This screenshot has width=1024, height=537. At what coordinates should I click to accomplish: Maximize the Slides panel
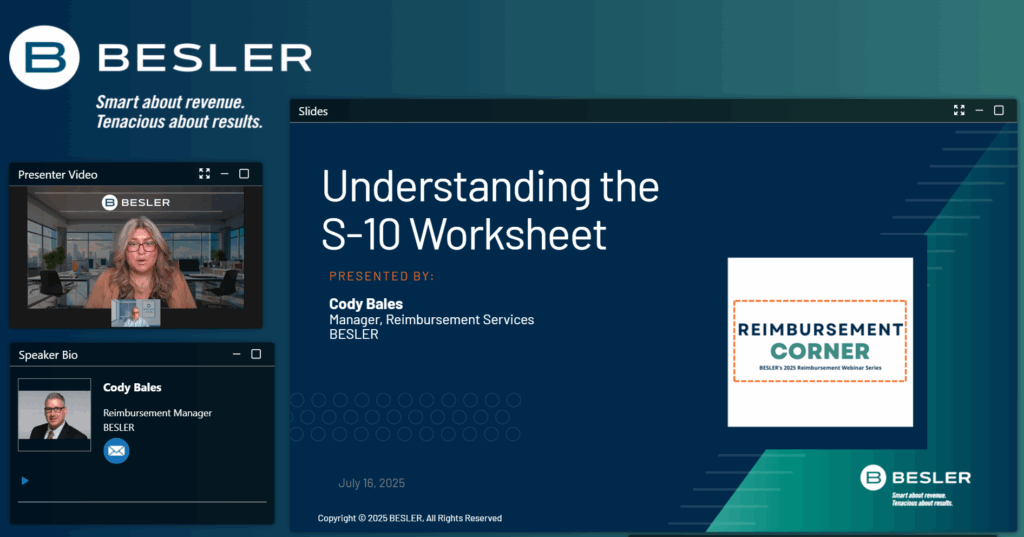(999, 110)
